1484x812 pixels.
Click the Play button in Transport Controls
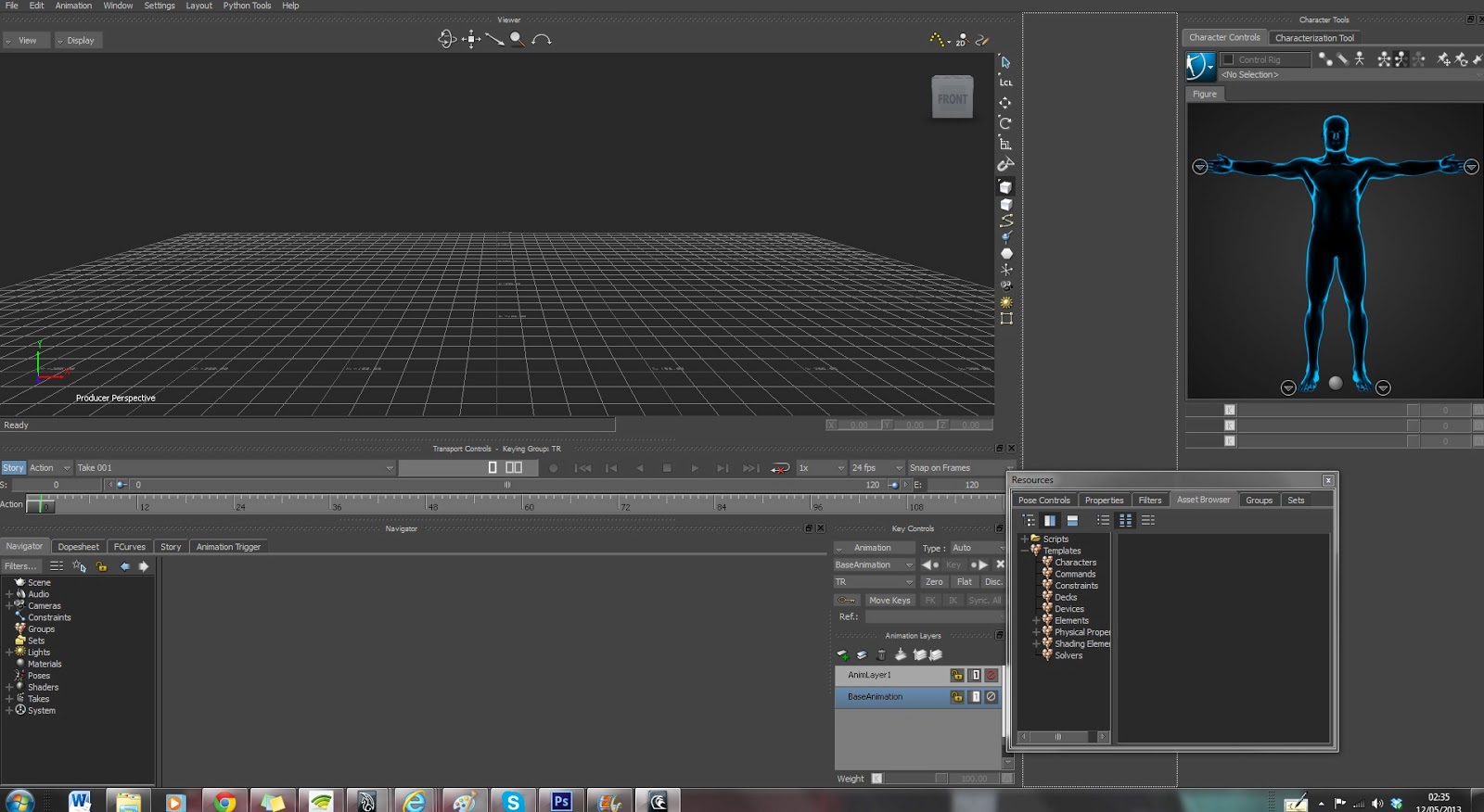(x=695, y=468)
